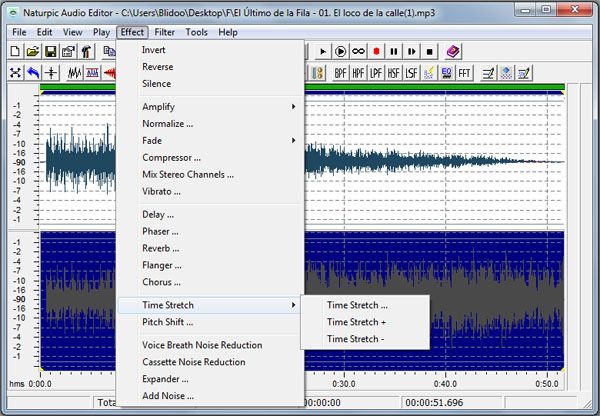The height and width of the screenshot is (416, 600).
Task: Choose Mix Stereo Channels
Action: 210,175
